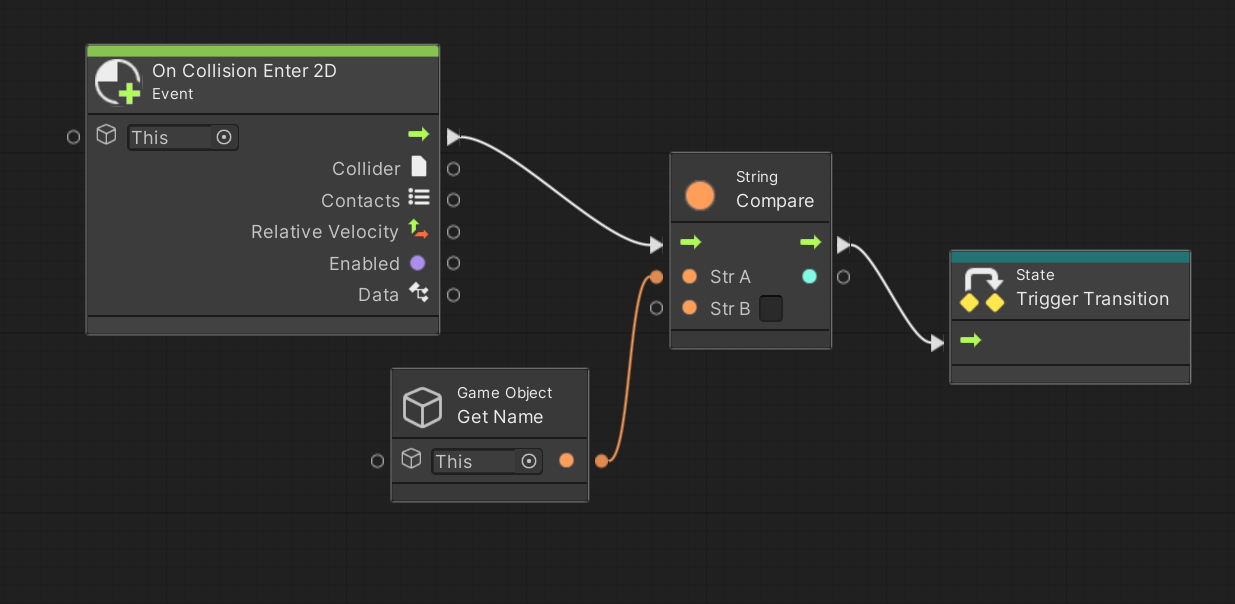
Task: Click the cyan comparison result icon
Action: pyautogui.click(x=809, y=276)
